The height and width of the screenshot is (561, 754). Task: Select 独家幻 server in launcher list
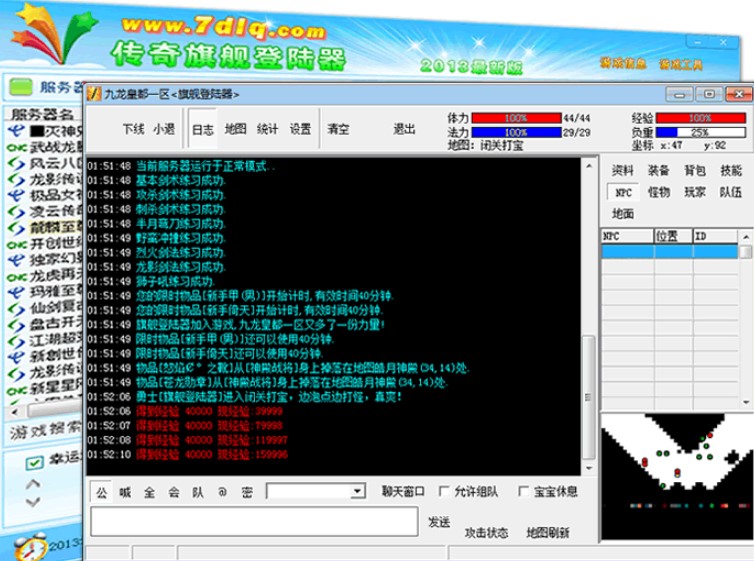(x=56, y=260)
